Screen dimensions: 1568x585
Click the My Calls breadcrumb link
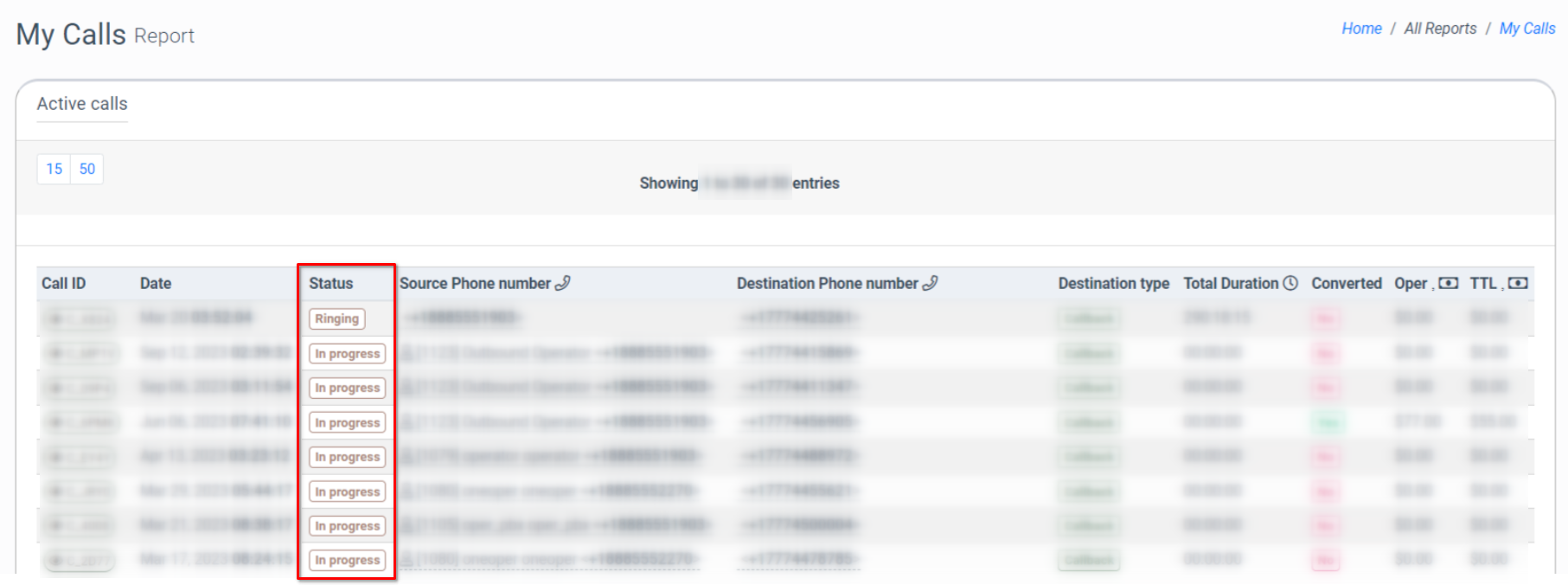1526,29
